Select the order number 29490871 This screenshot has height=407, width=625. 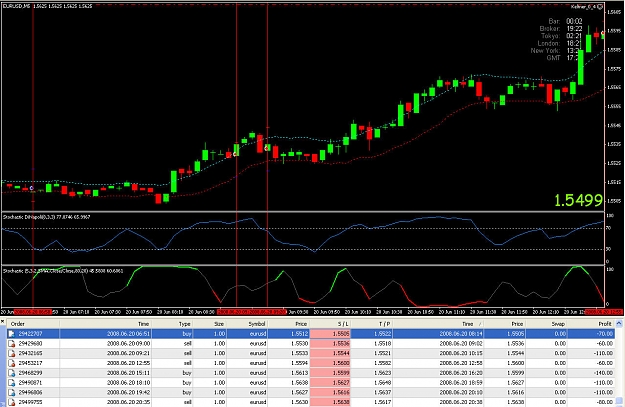30,383
